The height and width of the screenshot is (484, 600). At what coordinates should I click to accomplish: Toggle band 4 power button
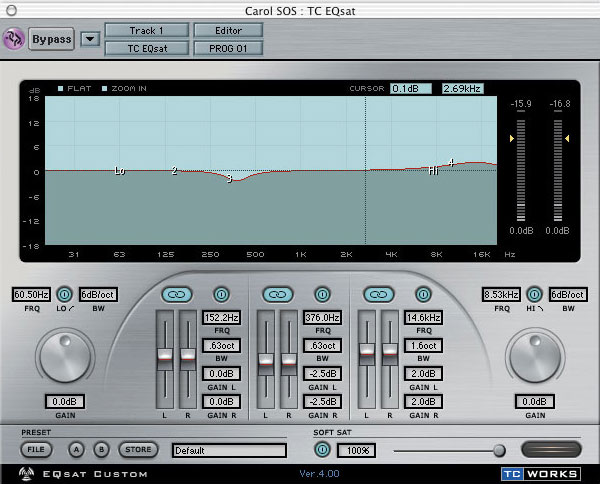tap(423, 294)
